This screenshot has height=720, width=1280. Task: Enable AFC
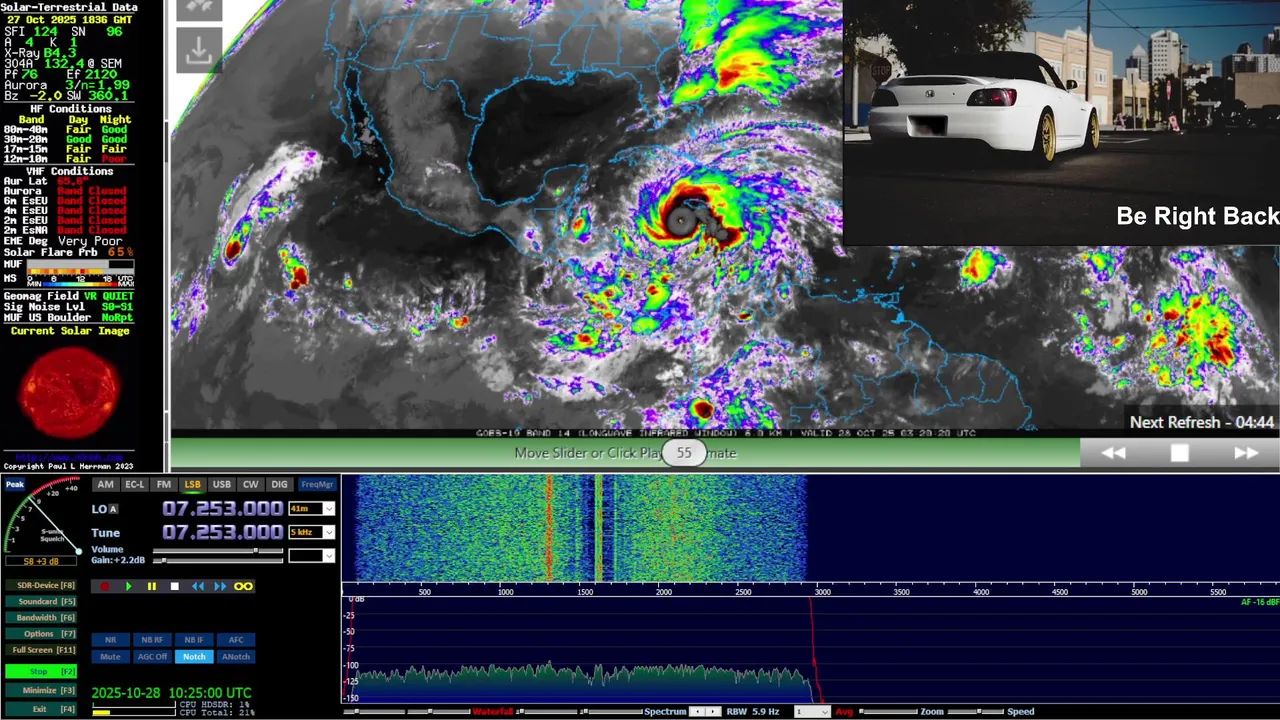tap(236, 640)
